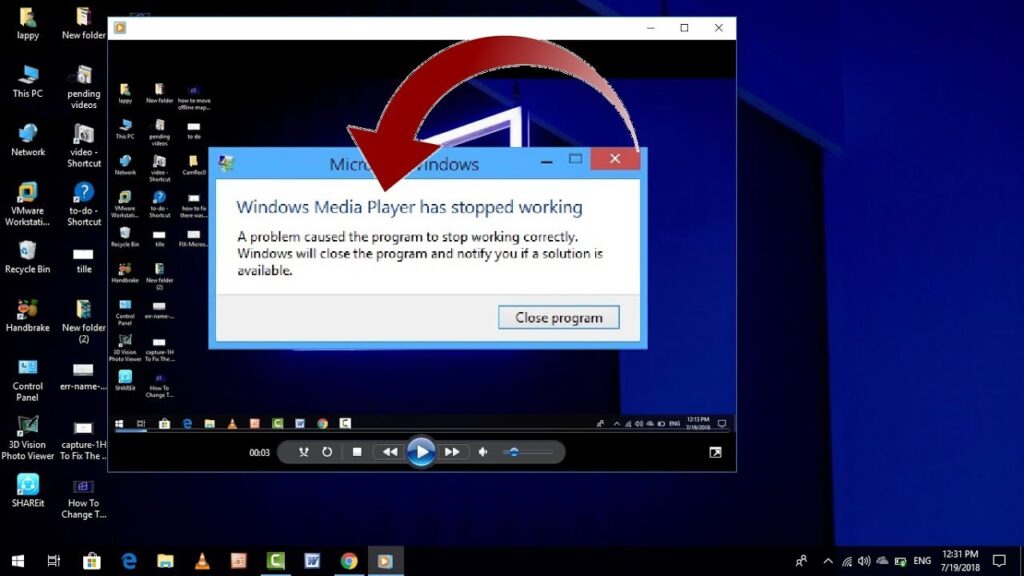Open VLC media player from the main taskbar
Screen dimensions: 1024x576
(202, 561)
